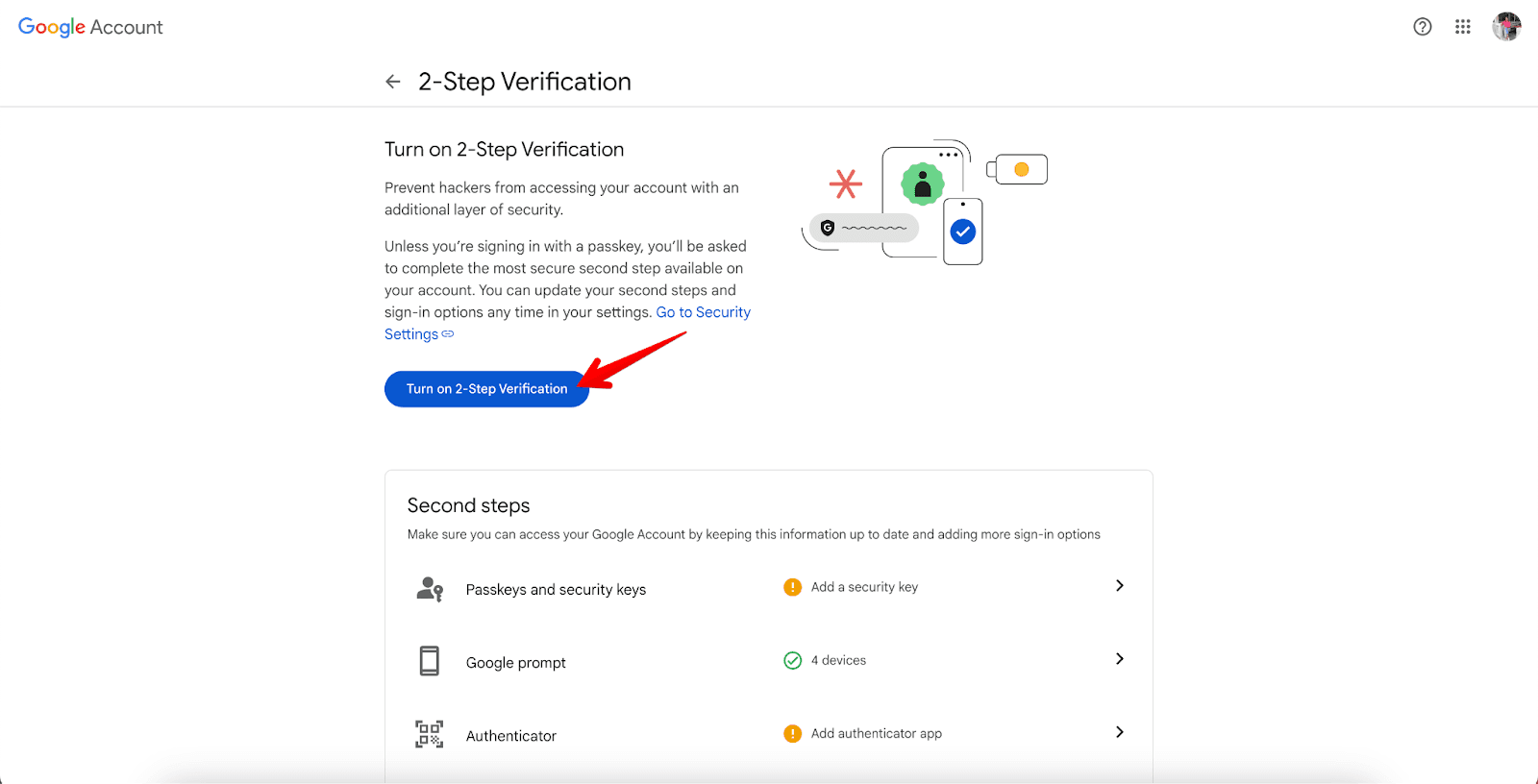Select the Add a security key text

(864, 587)
